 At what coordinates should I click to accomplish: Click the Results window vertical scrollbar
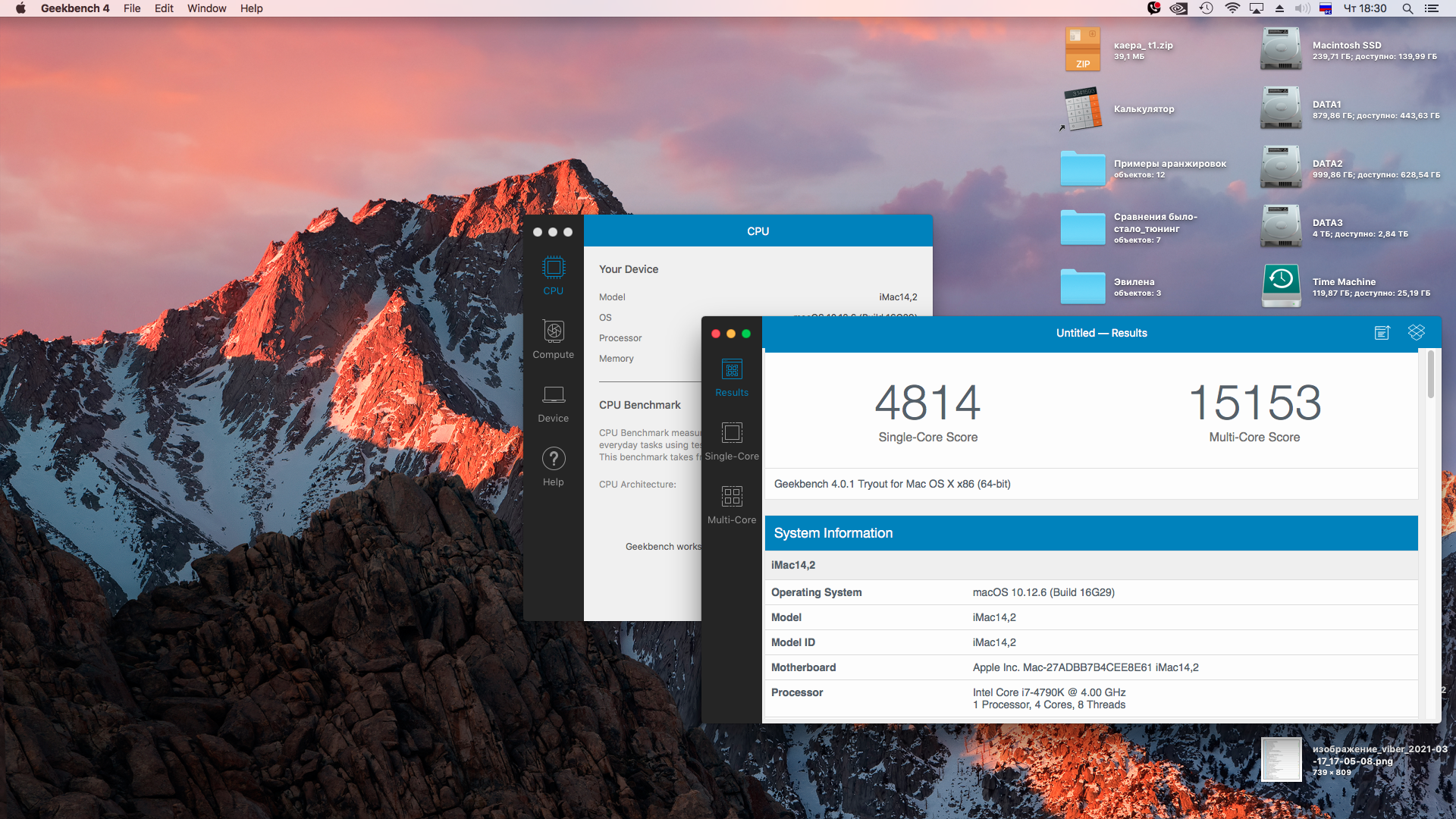tap(1431, 375)
